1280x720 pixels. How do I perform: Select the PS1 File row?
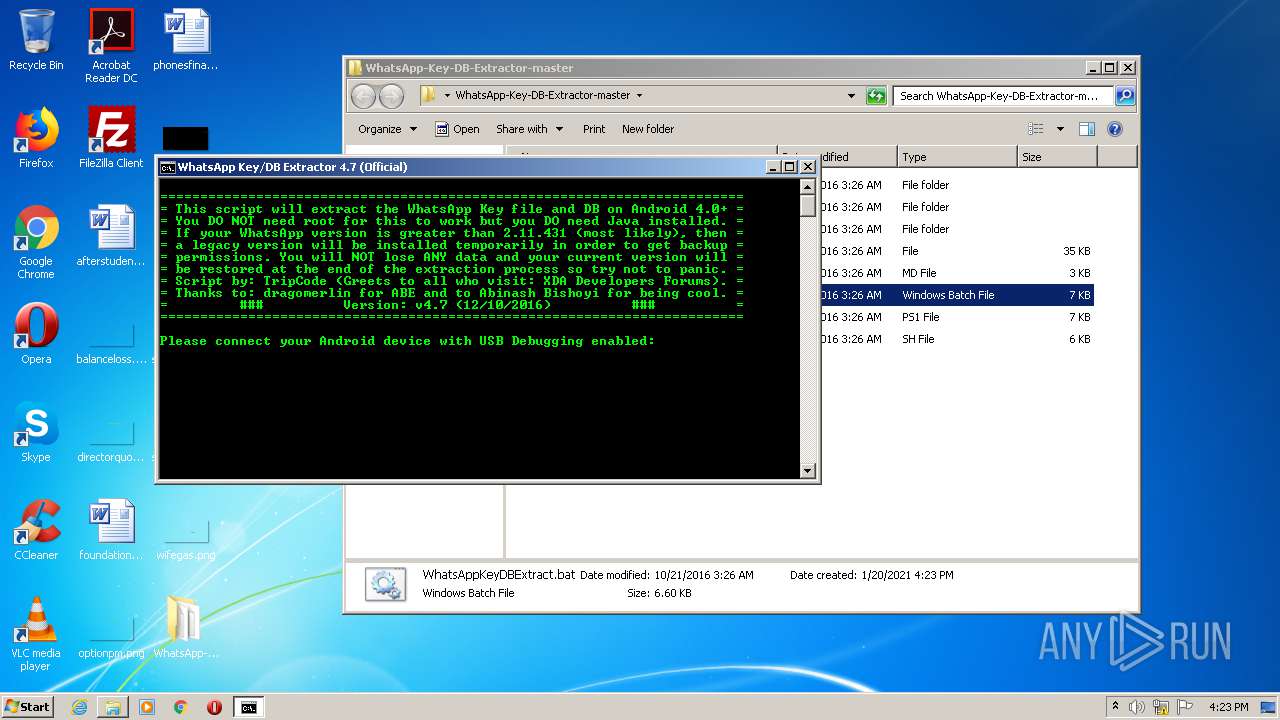click(955, 317)
